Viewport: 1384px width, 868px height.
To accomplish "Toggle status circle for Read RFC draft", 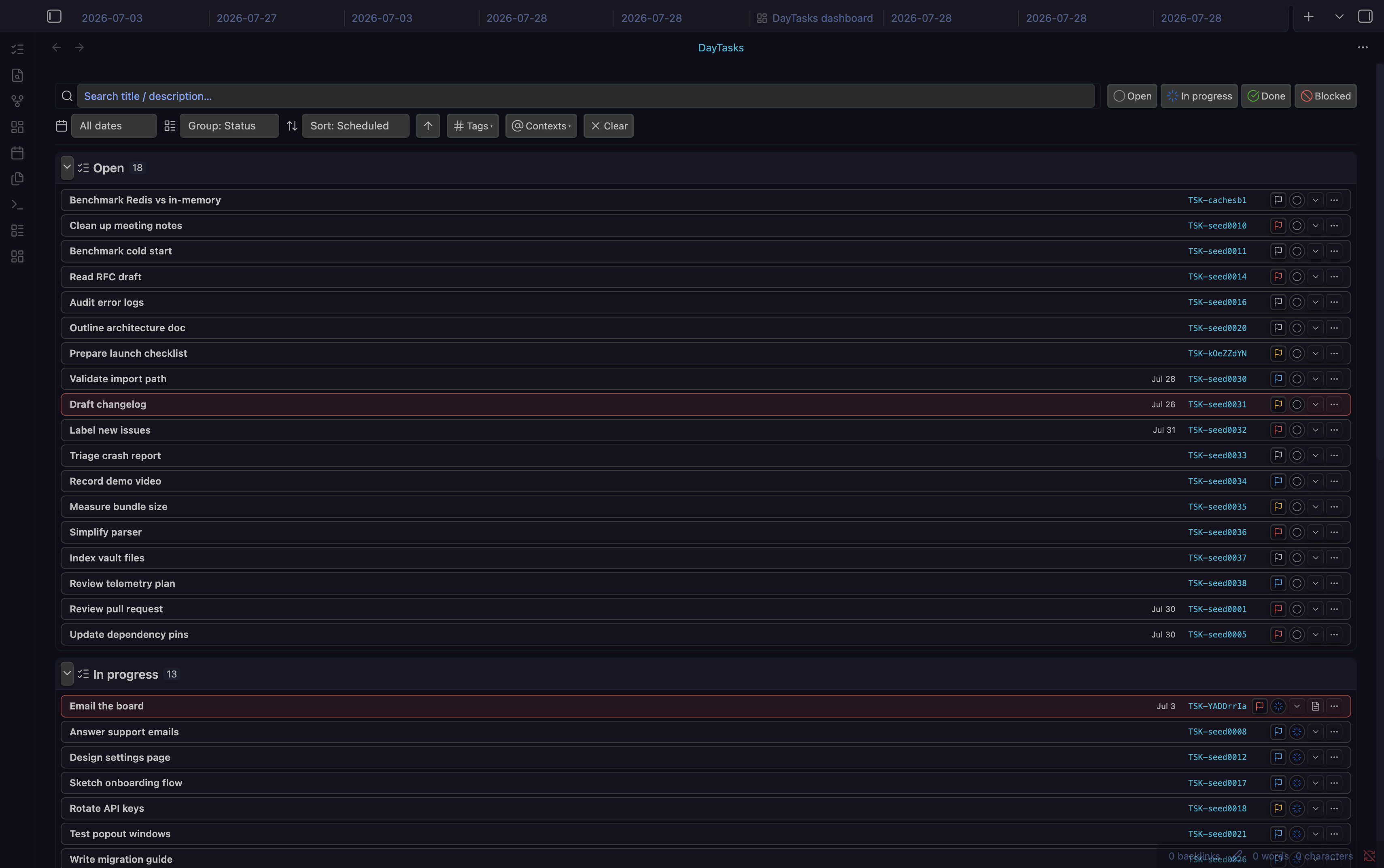I will point(1296,277).
